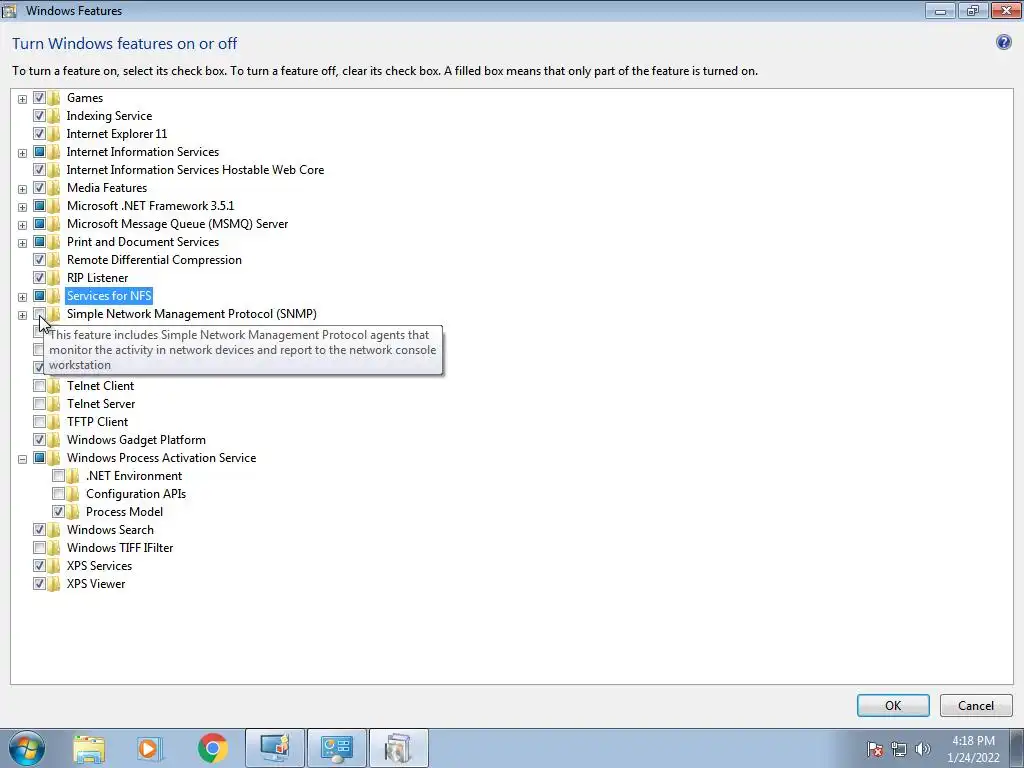Expand the Games tree node

pyautogui.click(x=22, y=99)
